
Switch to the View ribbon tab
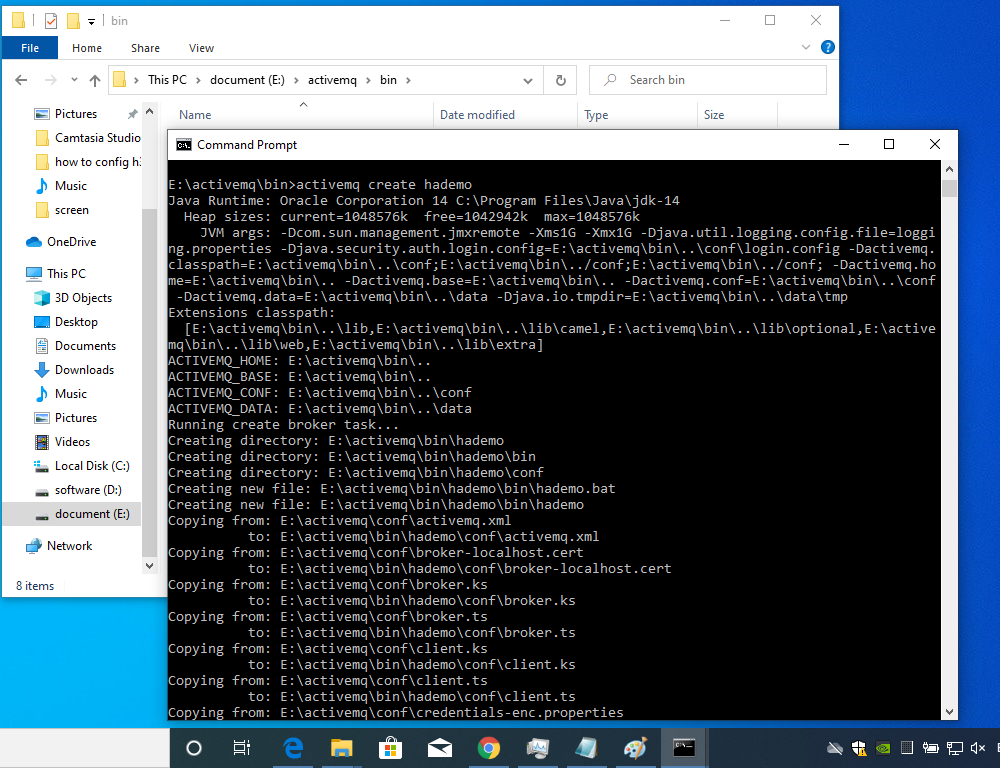point(201,48)
